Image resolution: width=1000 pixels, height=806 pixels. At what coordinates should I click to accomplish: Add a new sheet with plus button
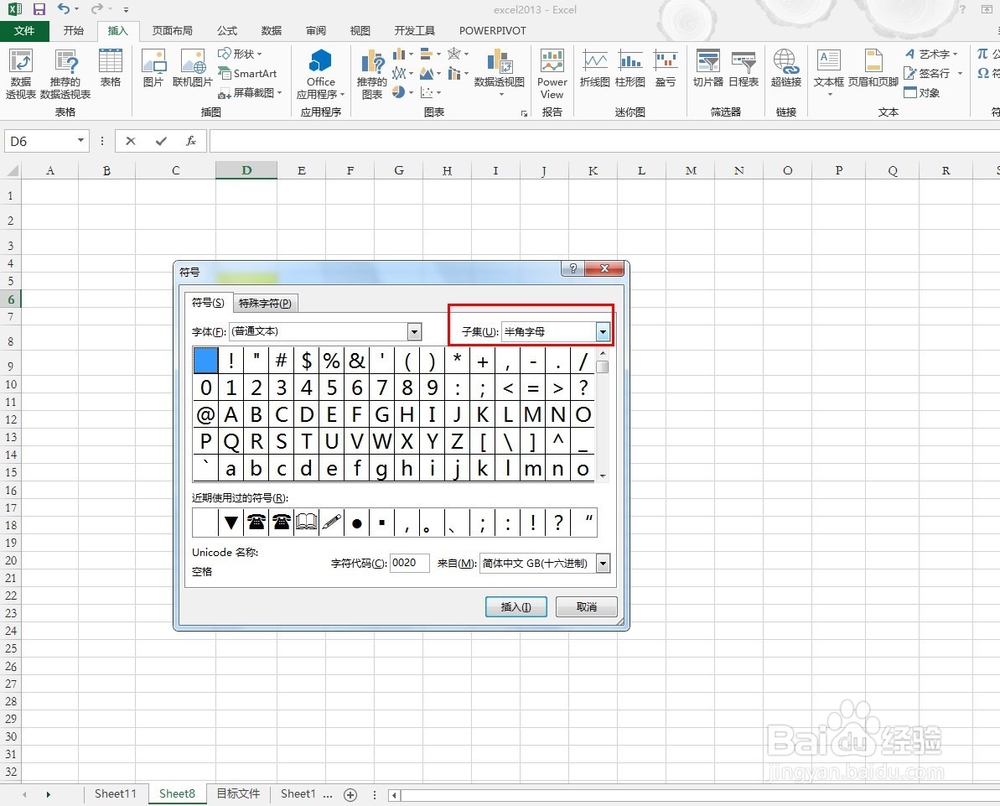[x=350, y=795]
